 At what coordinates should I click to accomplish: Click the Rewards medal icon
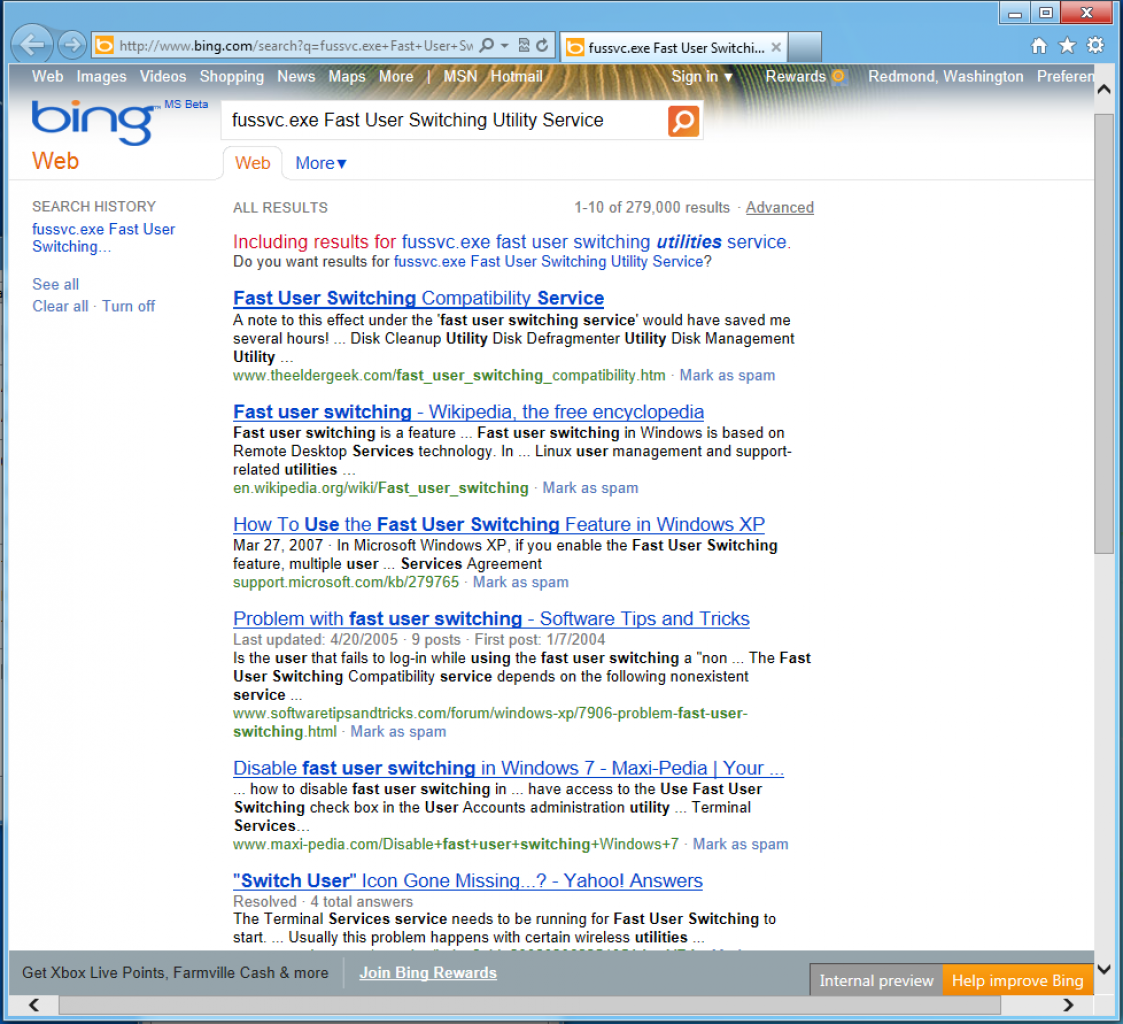click(x=838, y=77)
